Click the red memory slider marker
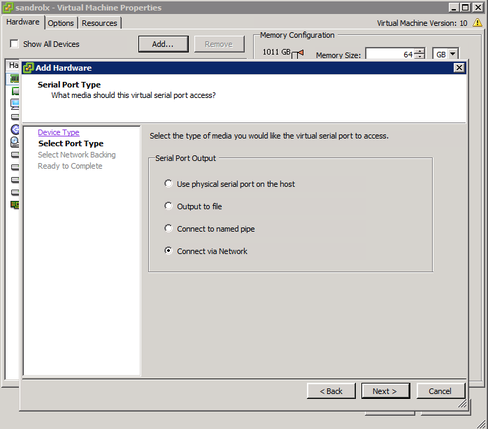 click(x=301, y=53)
